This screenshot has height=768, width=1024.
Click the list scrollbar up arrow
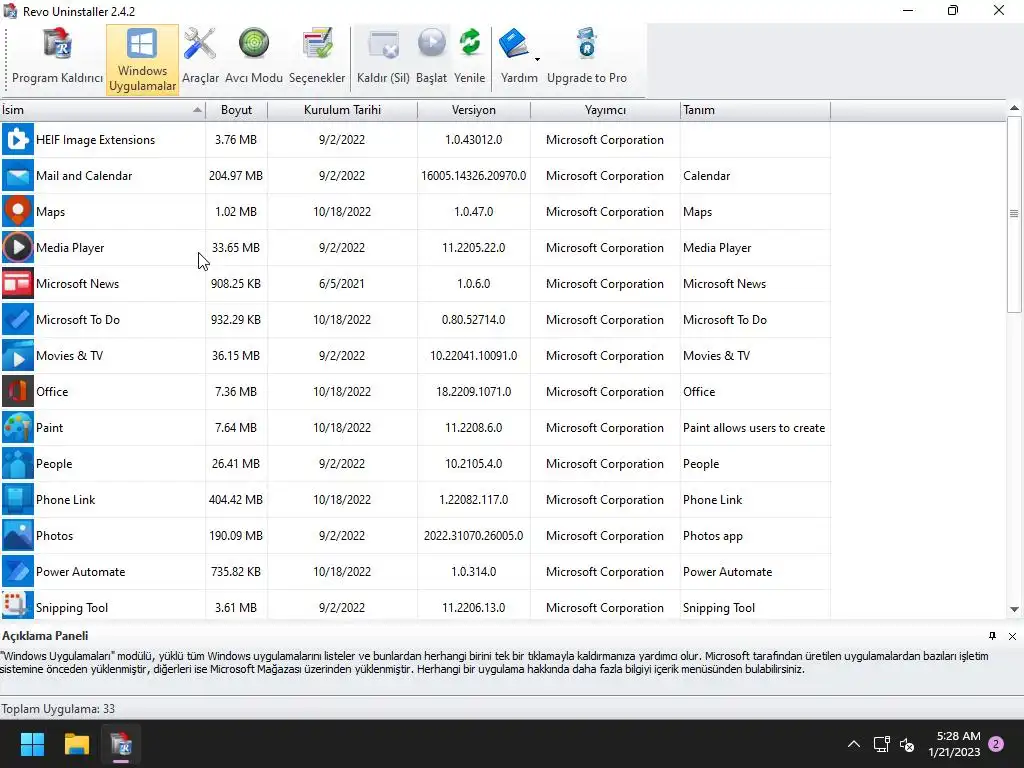pos(1014,108)
